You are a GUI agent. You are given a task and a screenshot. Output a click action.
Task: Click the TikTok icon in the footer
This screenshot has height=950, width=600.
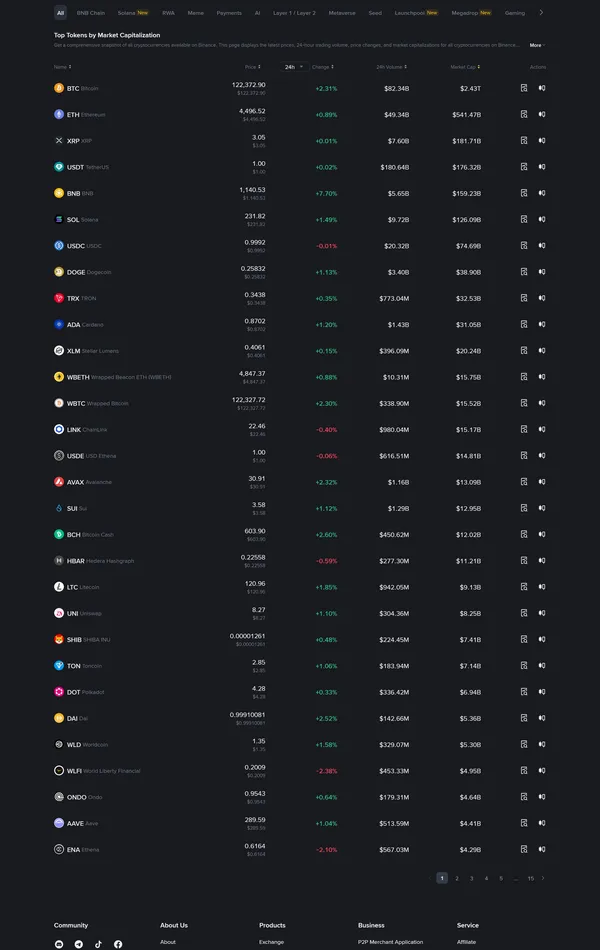tap(98, 943)
